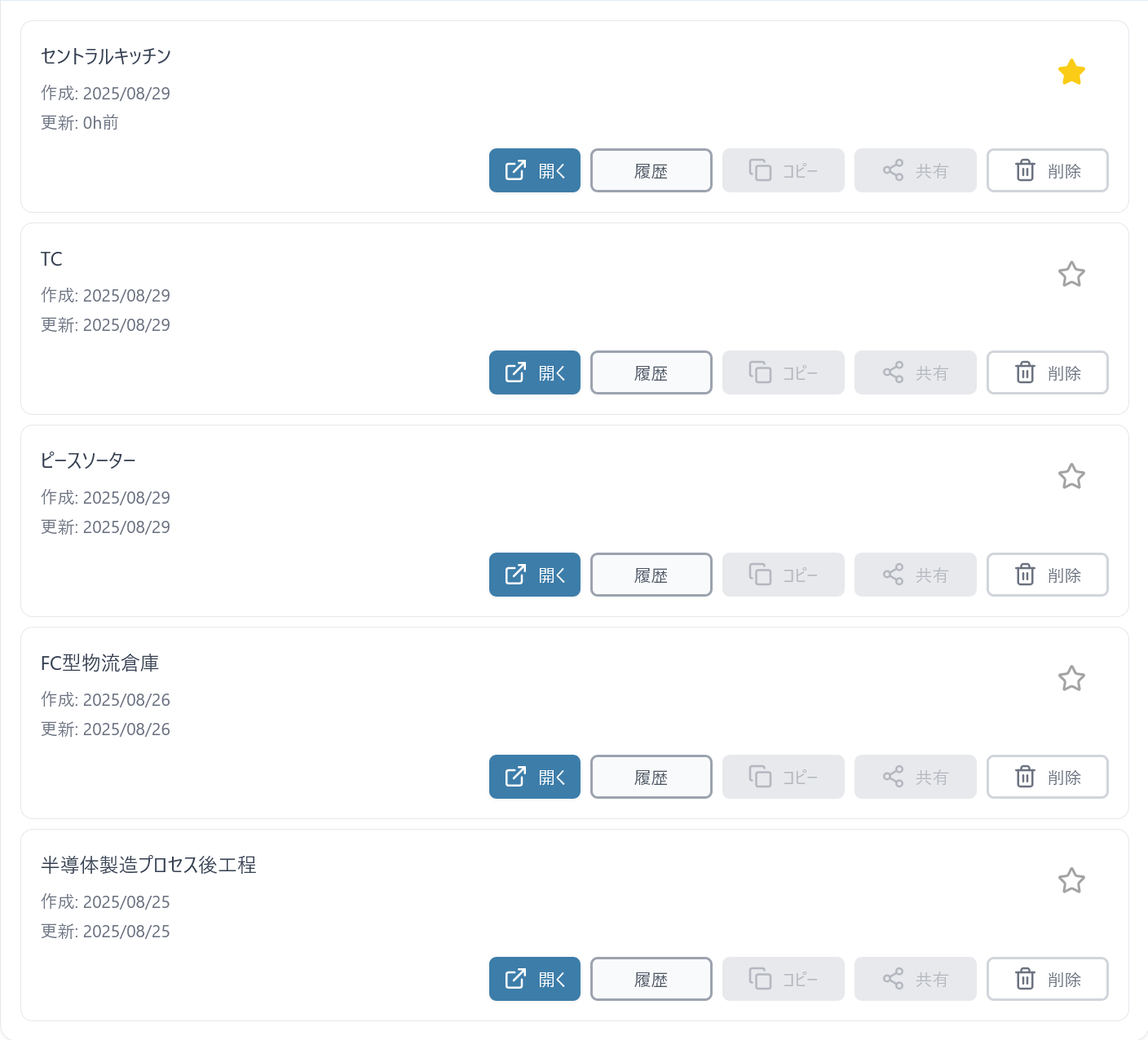Open the セントラルキッチン project

535,170
